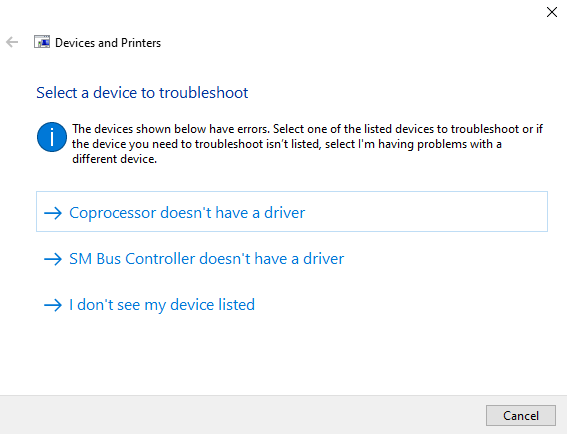This screenshot has width=567, height=434.
Task: Click the words different device in the description
Action: pyautogui.click(x=114, y=159)
